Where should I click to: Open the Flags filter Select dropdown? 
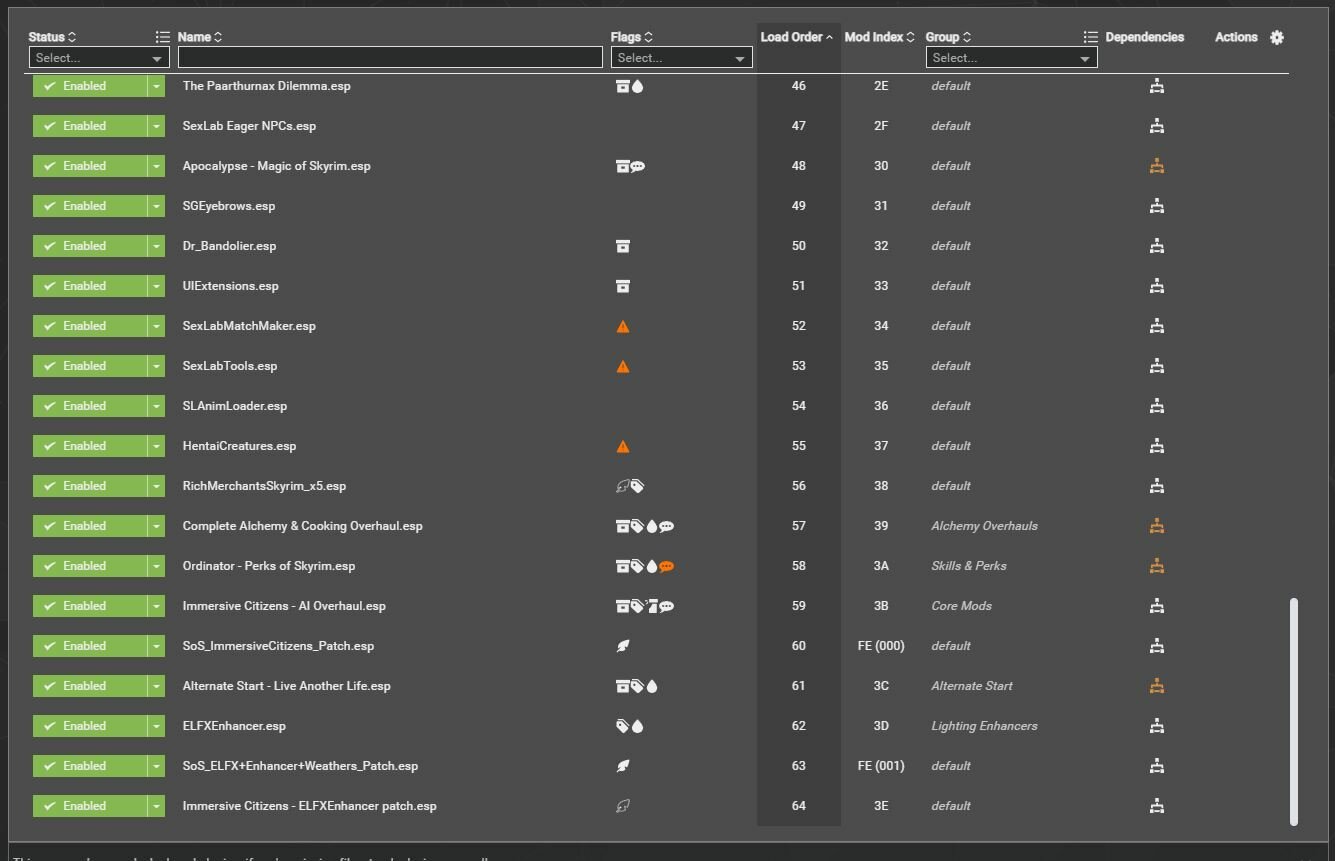[x=681, y=58]
